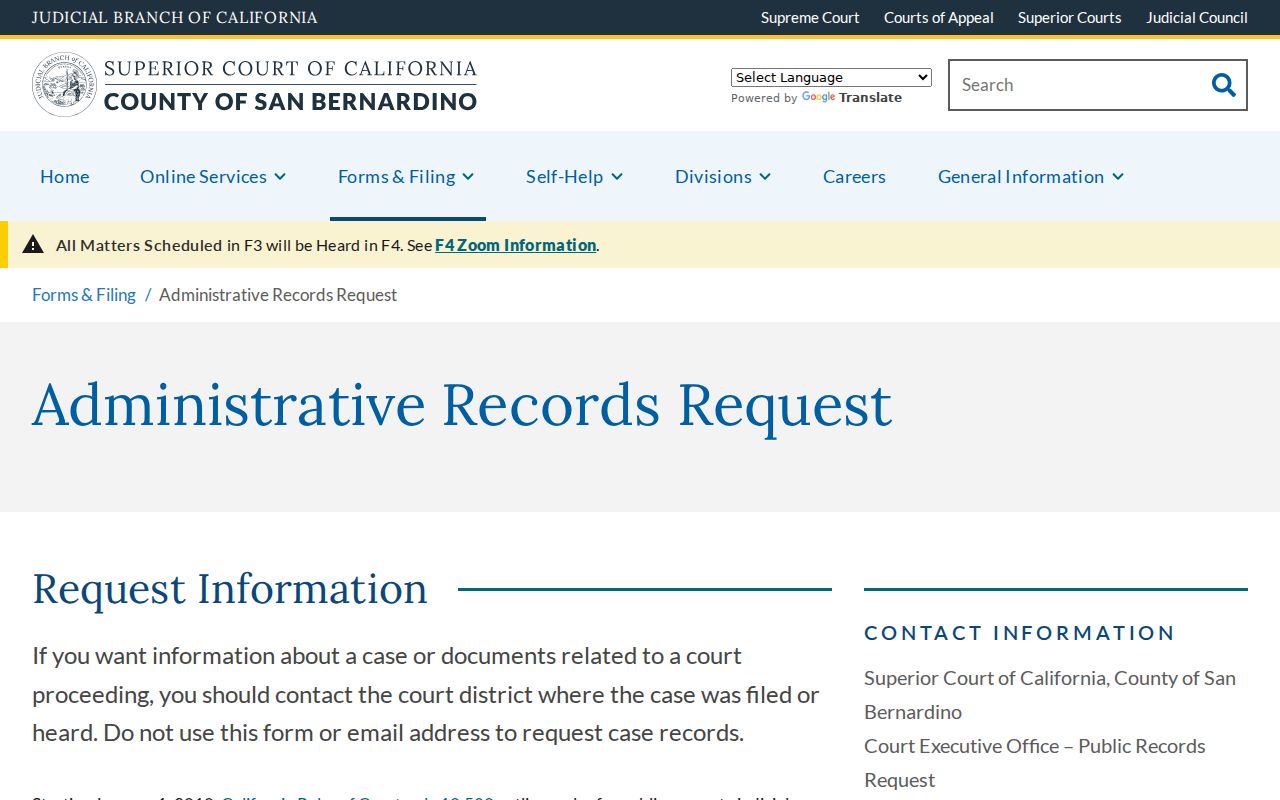This screenshot has height=800, width=1280.
Task: Click the Contact Information sidebar heading
Action: click(1020, 633)
